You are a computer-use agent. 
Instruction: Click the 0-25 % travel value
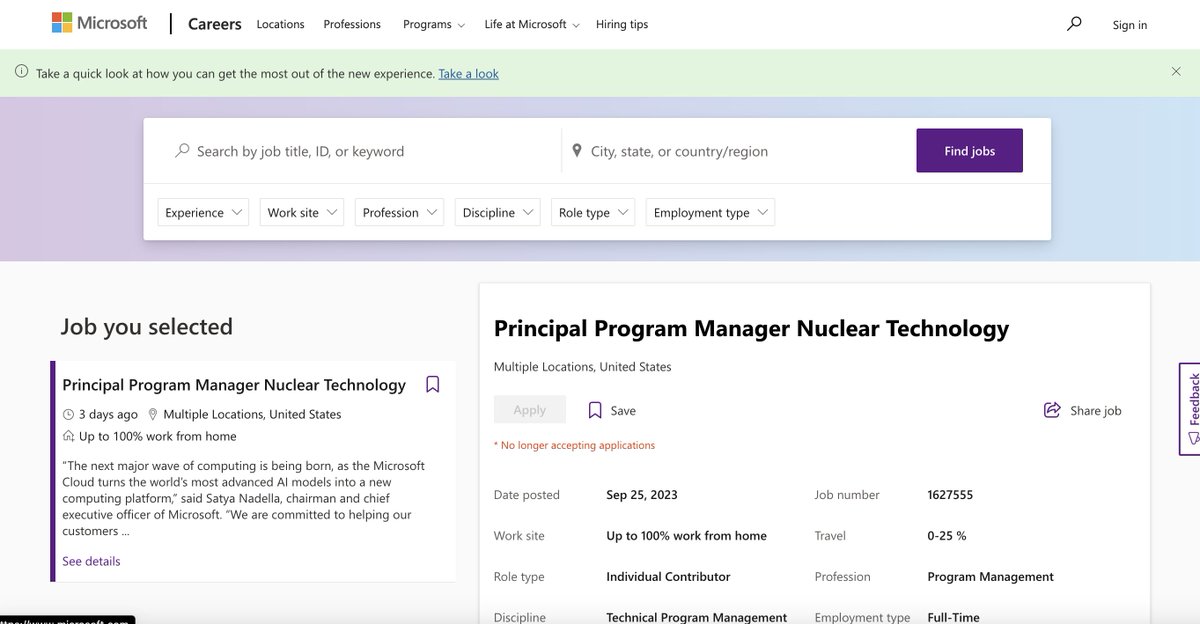tap(947, 536)
